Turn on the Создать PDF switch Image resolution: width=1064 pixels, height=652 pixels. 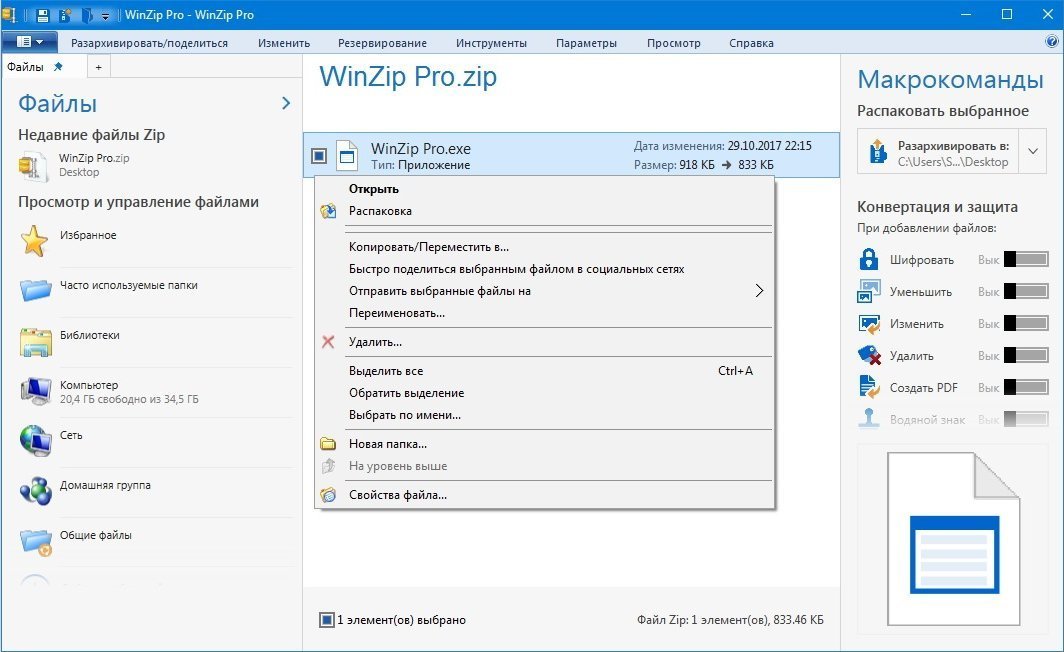pyautogui.click(x=1025, y=388)
